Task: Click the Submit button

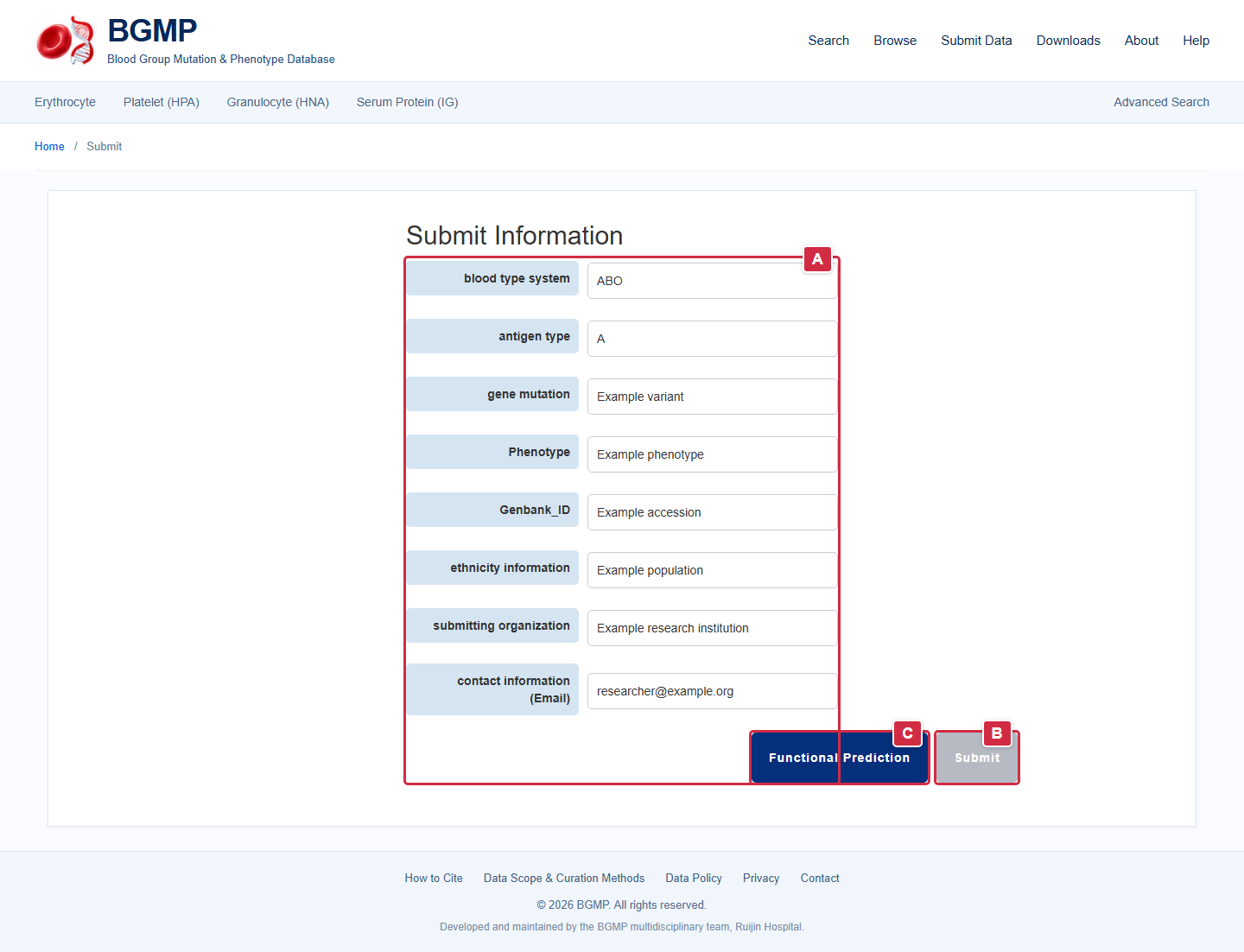Action: pyautogui.click(x=977, y=758)
